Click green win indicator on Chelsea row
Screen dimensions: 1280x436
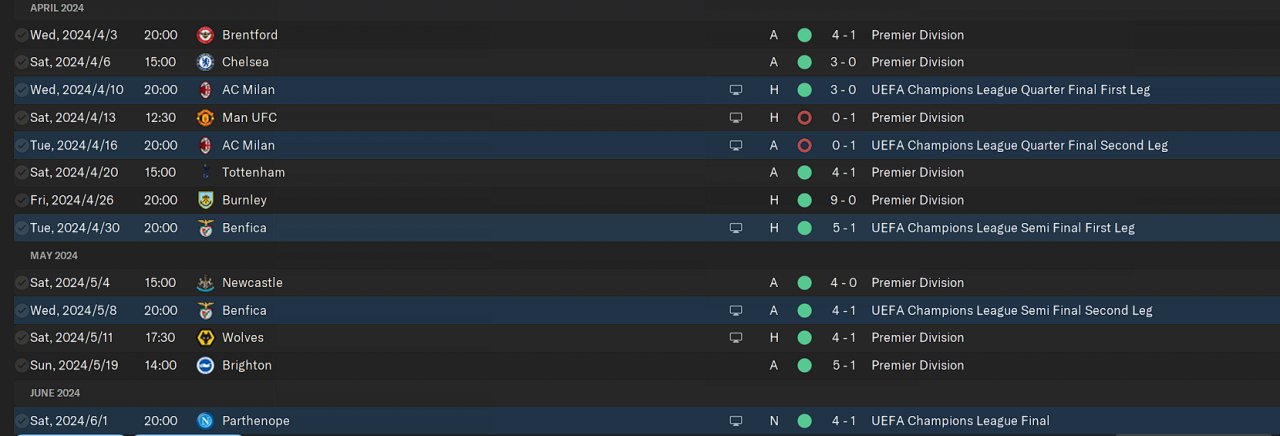point(804,62)
